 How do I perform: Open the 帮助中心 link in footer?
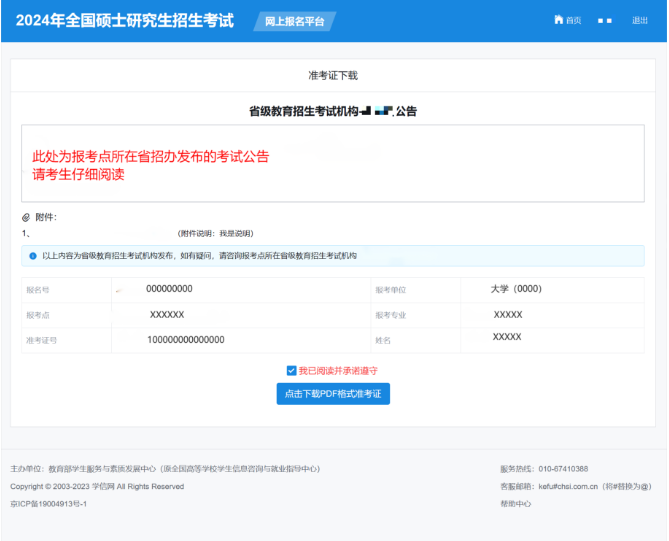click(515, 504)
